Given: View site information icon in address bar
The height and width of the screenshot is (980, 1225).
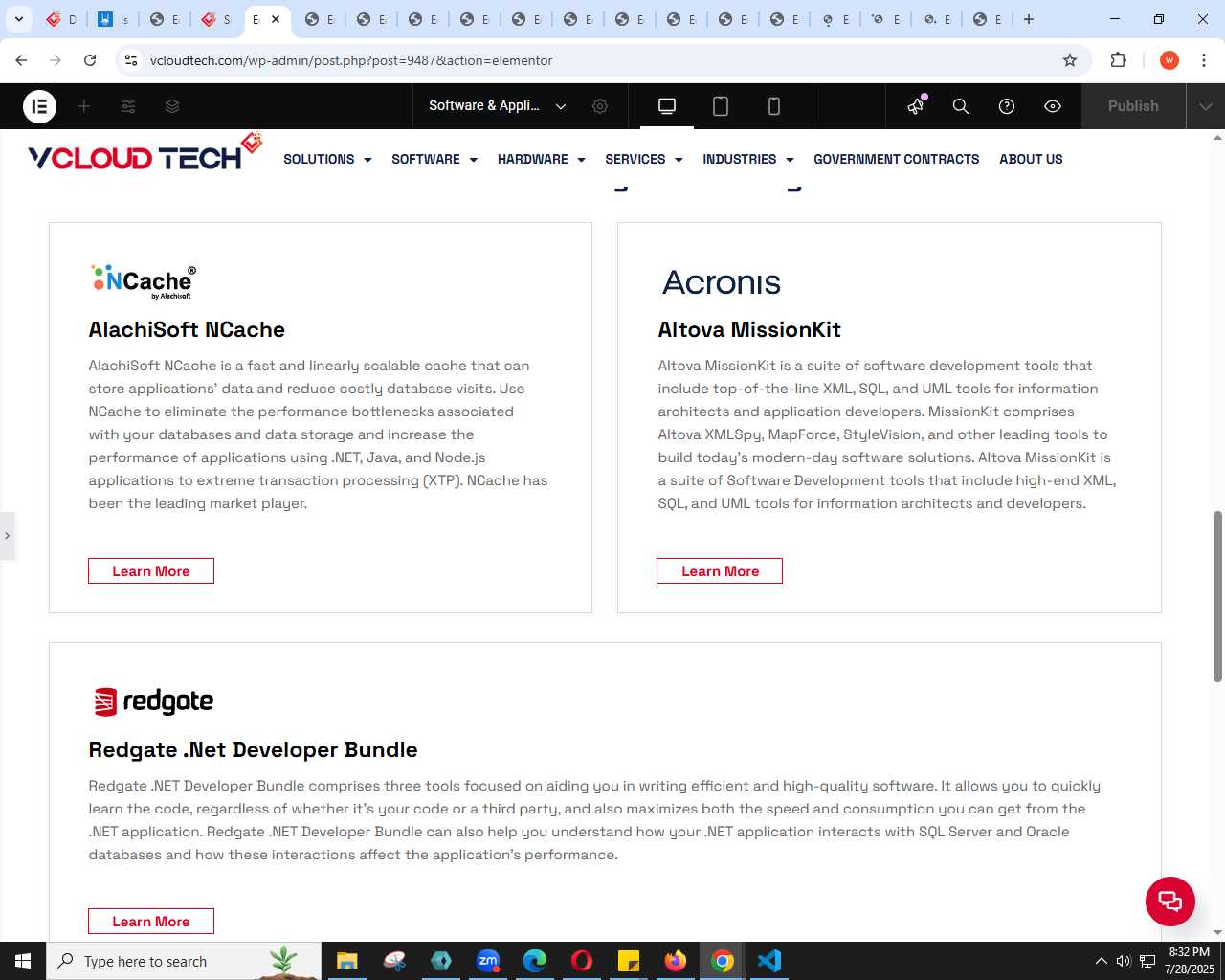Looking at the screenshot, I should 132,60.
